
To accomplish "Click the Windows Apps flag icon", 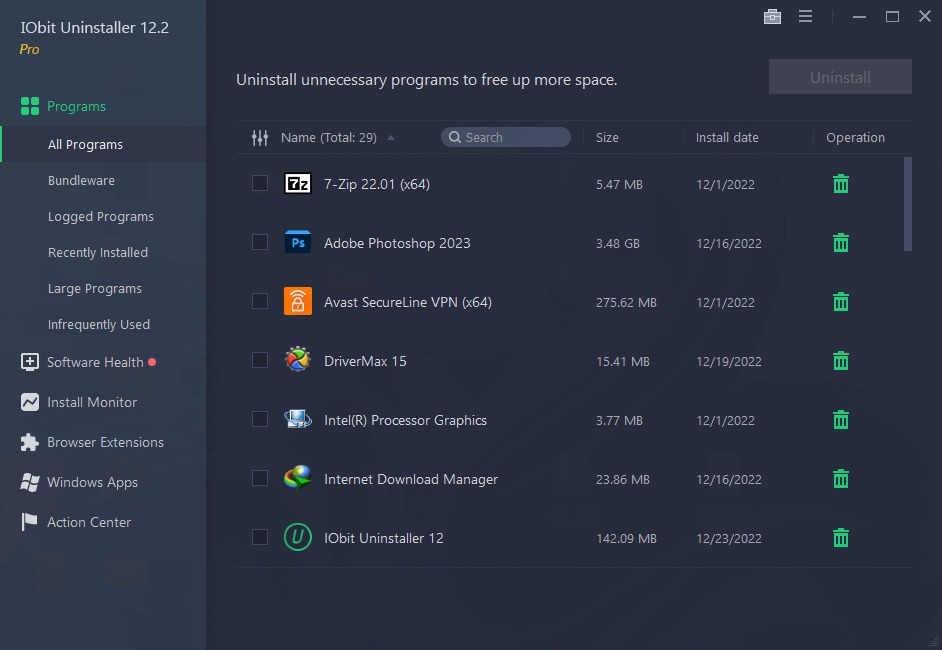I will pyautogui.click(x=29, y=482).
